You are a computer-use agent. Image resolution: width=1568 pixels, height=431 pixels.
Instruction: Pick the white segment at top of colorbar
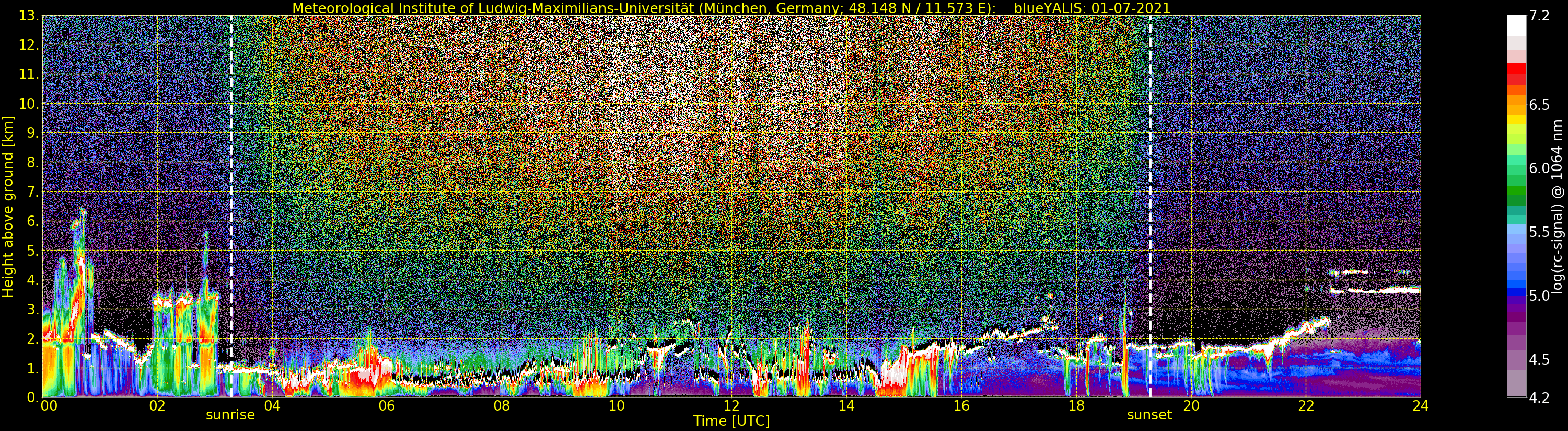(1516, 25)
